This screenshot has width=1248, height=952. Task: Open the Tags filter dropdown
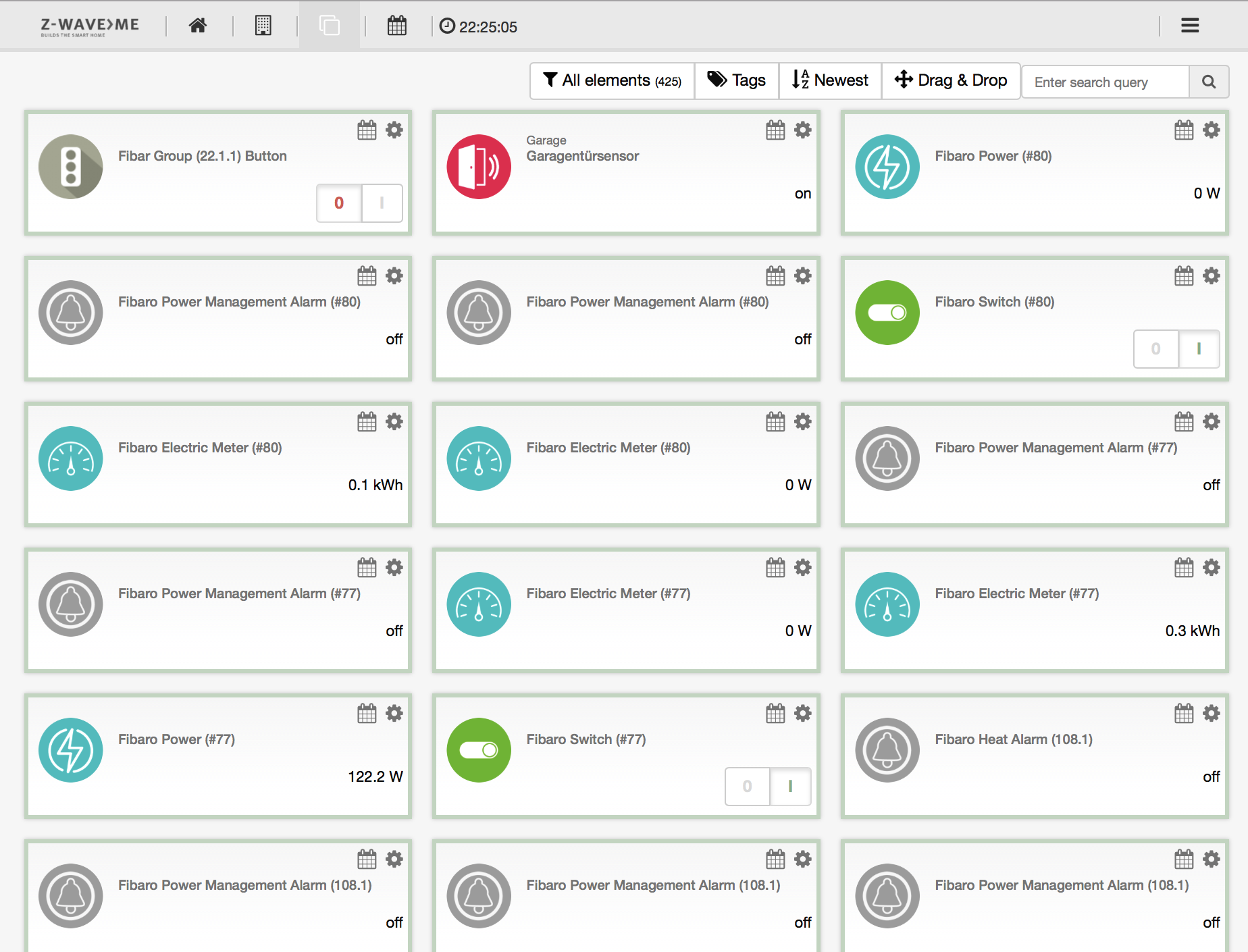click(x=736, y=81)
